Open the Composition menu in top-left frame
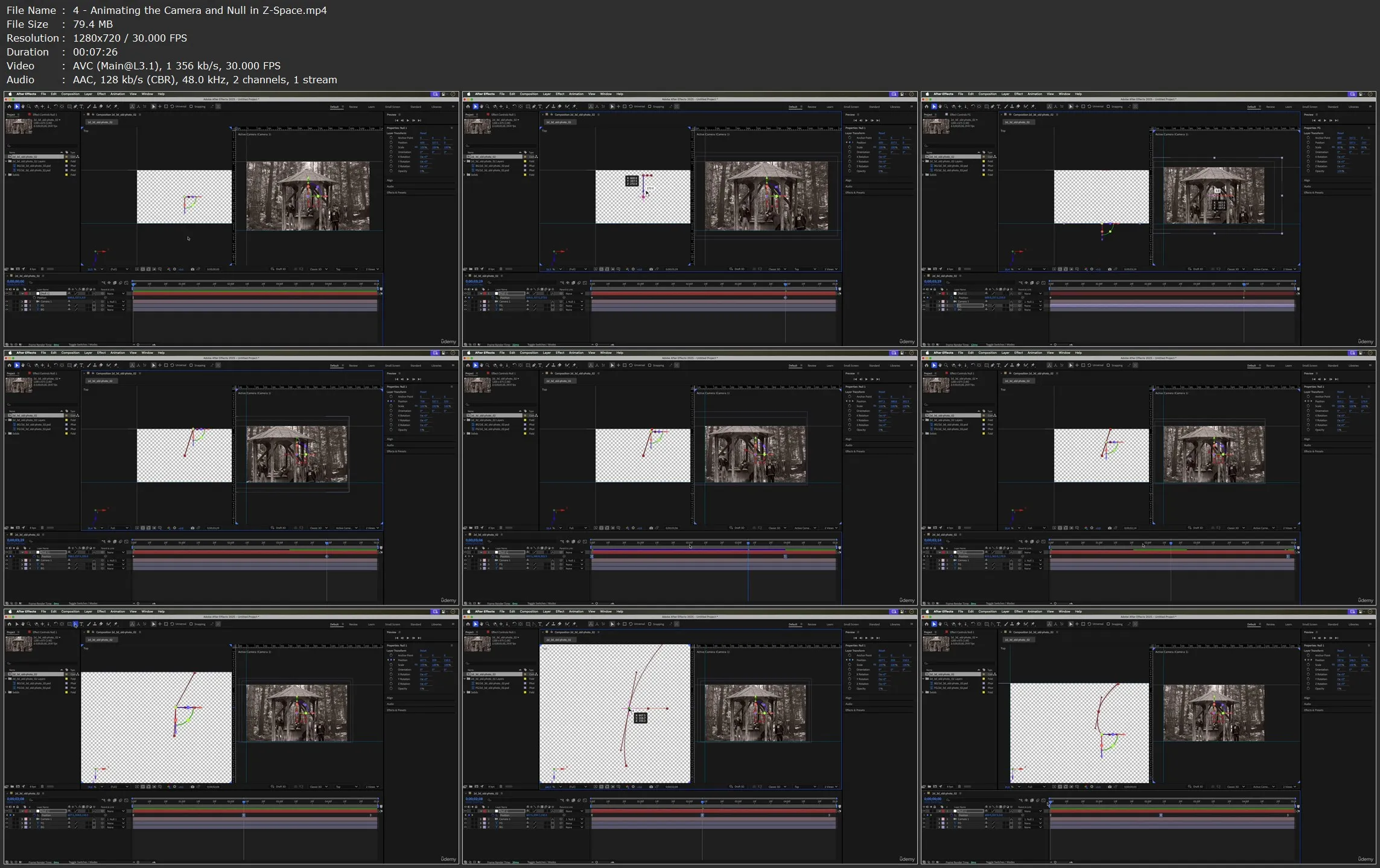This screenshot has height=868, width=1380. click(71, 94)
